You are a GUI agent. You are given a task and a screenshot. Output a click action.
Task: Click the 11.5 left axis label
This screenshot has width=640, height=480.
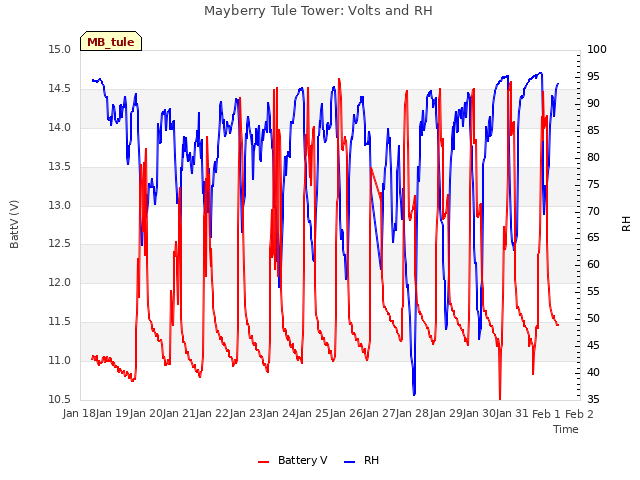point(59,322)
